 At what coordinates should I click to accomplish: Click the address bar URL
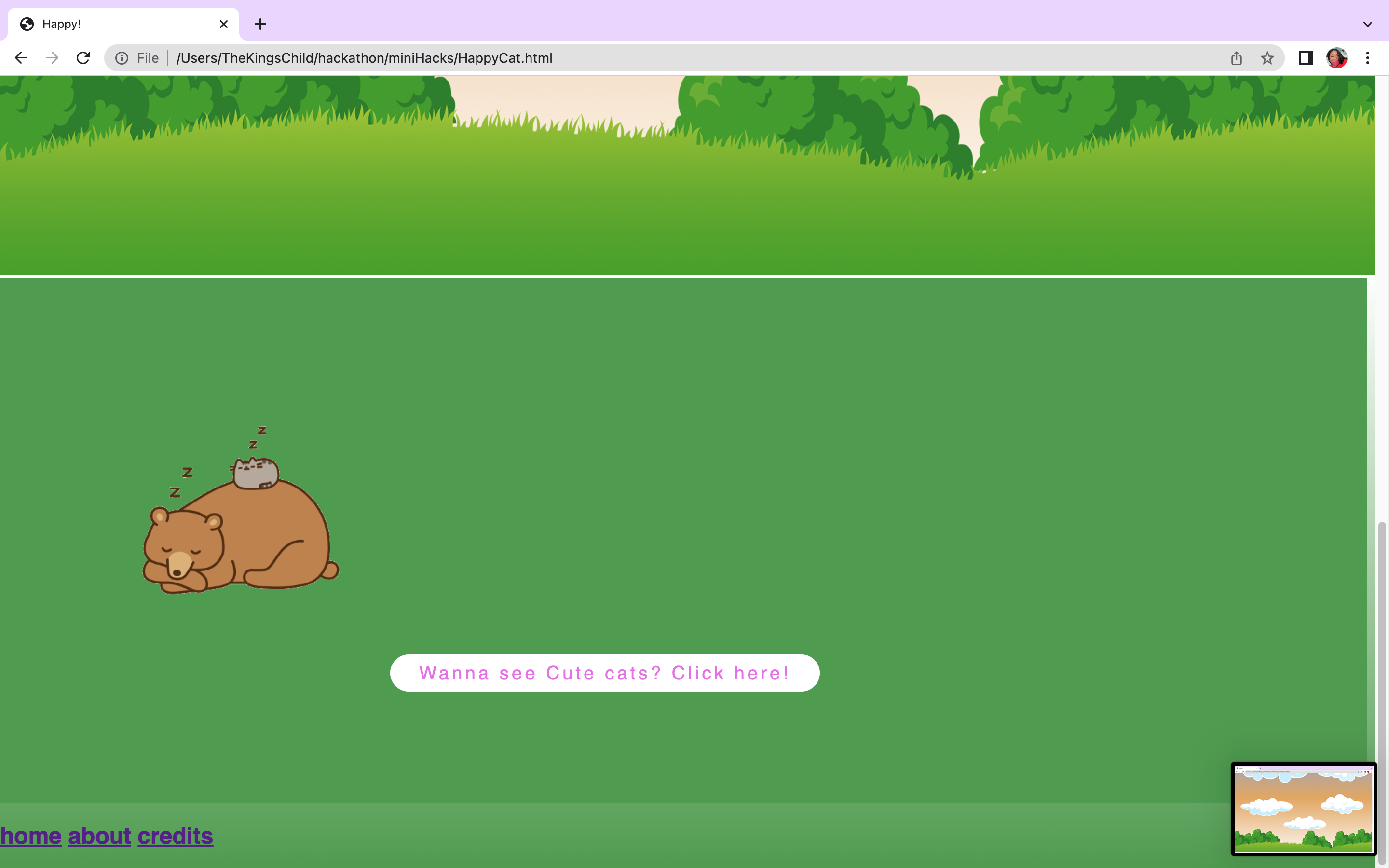point(365,58)
